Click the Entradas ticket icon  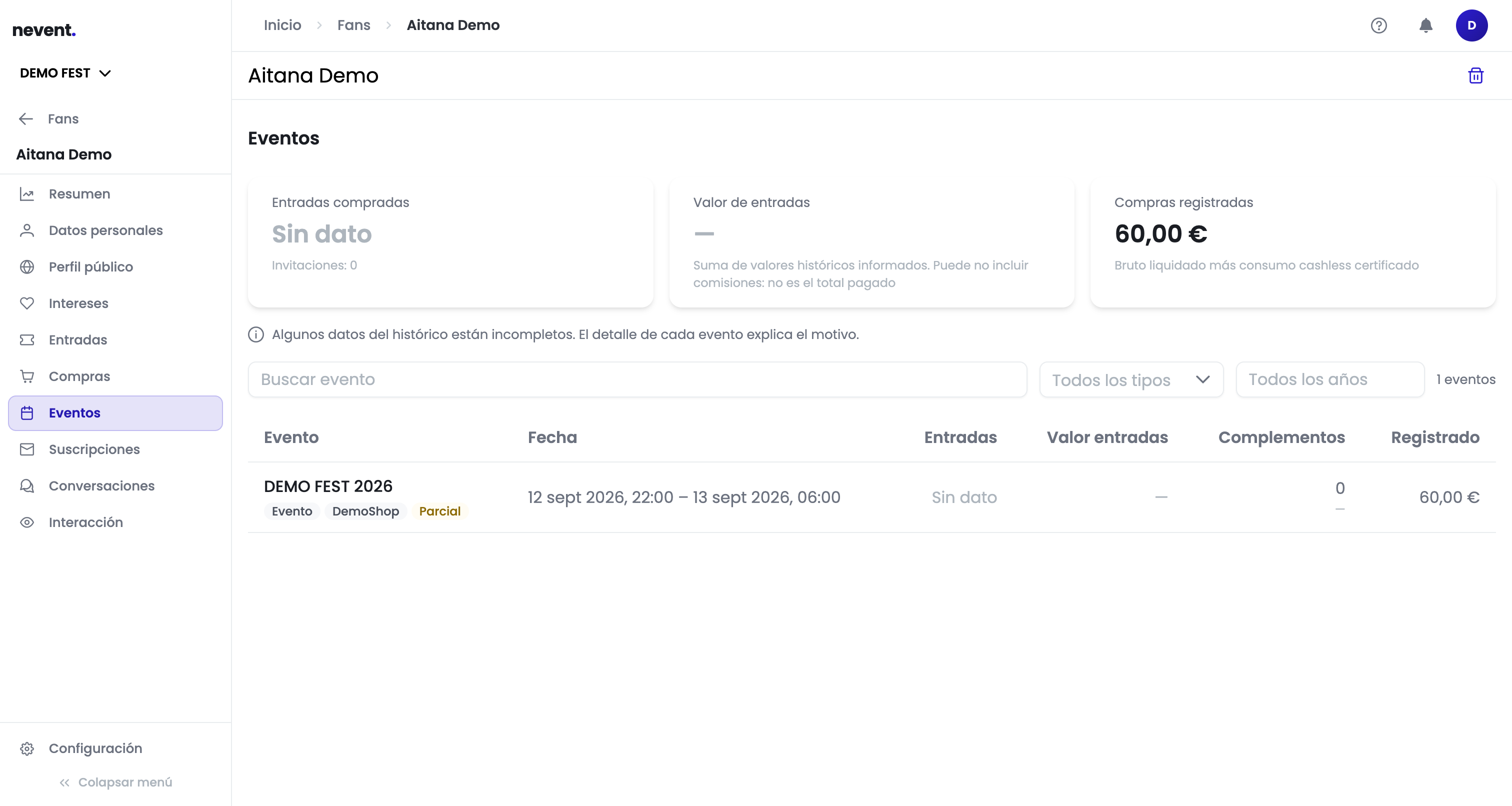(27, 340)
